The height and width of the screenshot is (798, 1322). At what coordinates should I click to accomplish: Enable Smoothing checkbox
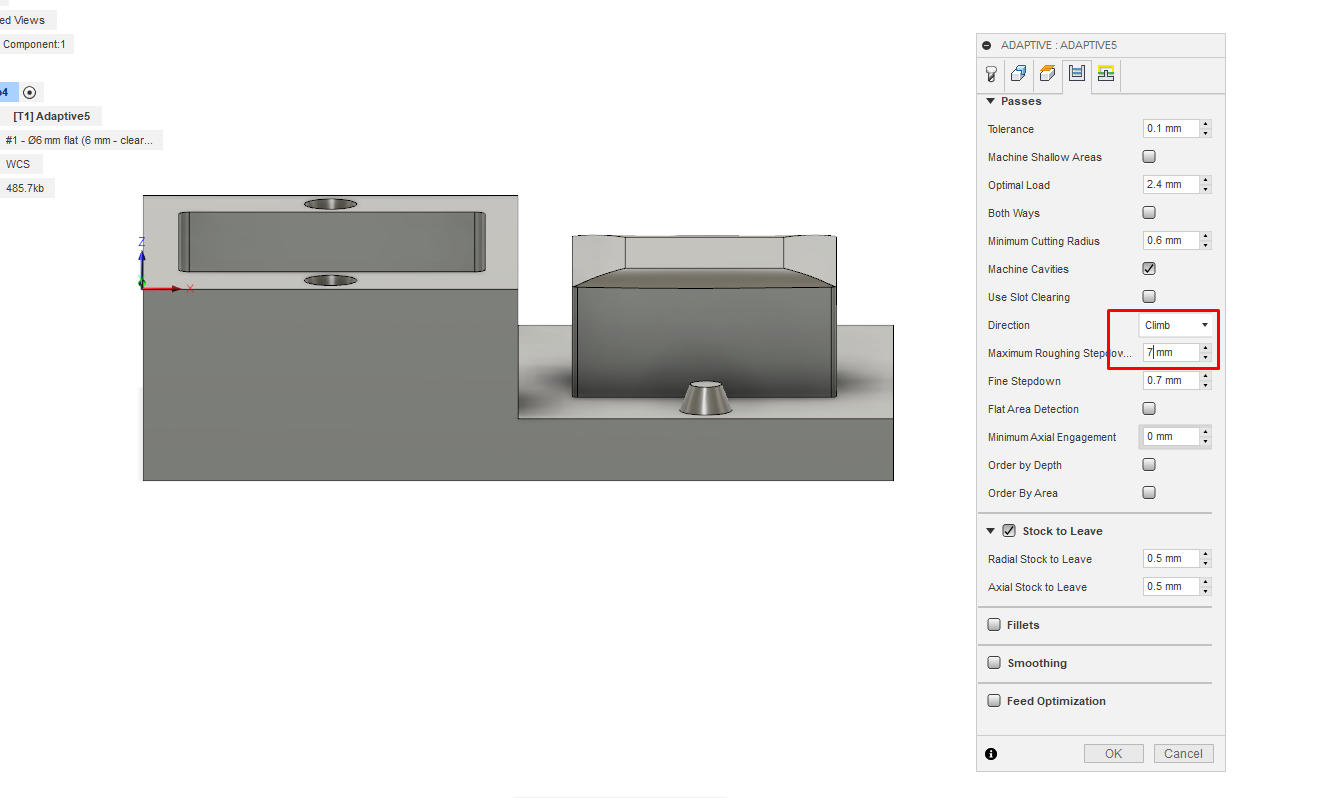click(x=994, y=663)
